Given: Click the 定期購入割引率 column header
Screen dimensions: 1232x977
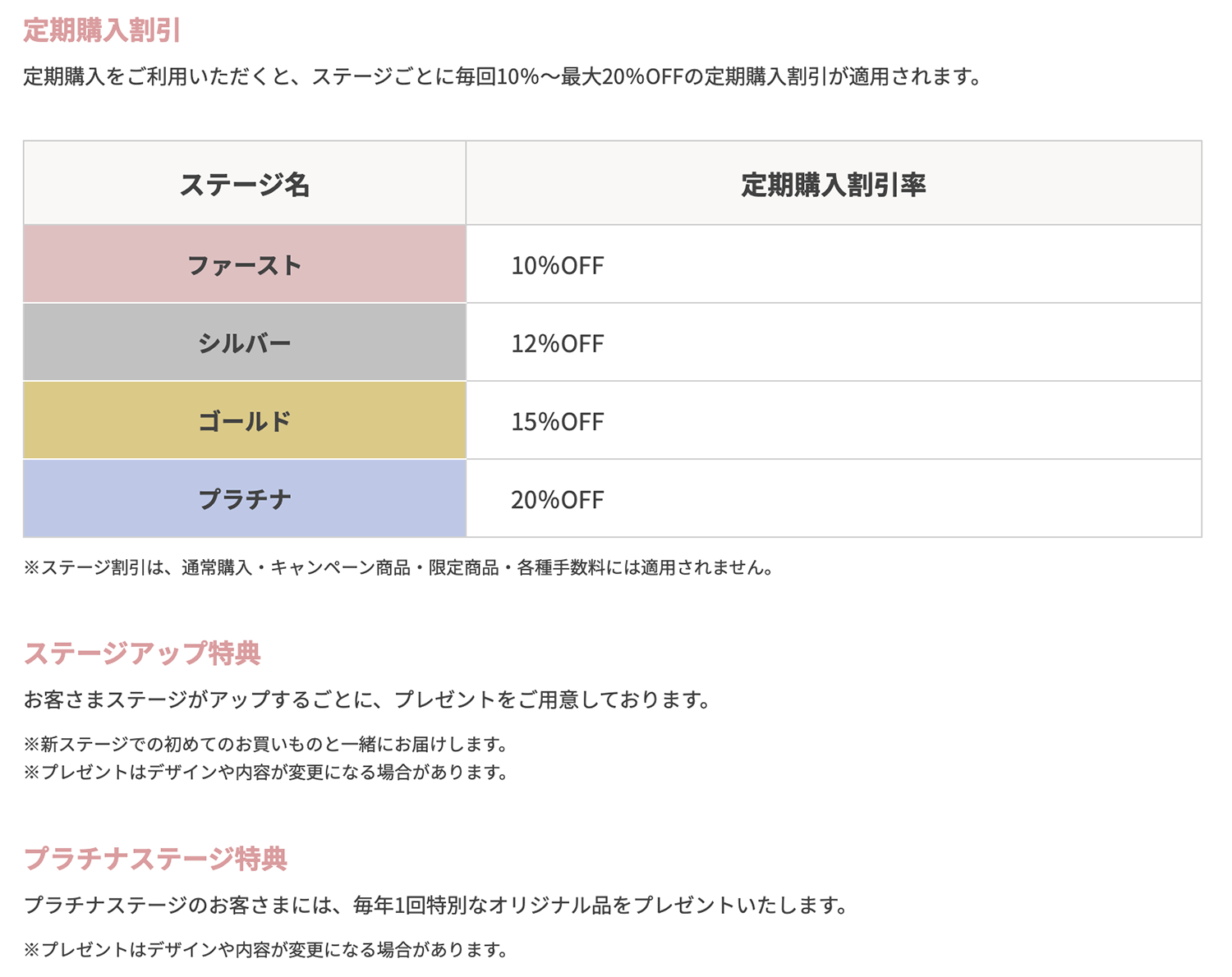Looking at the screenshot, I should (x=833, y=184).
